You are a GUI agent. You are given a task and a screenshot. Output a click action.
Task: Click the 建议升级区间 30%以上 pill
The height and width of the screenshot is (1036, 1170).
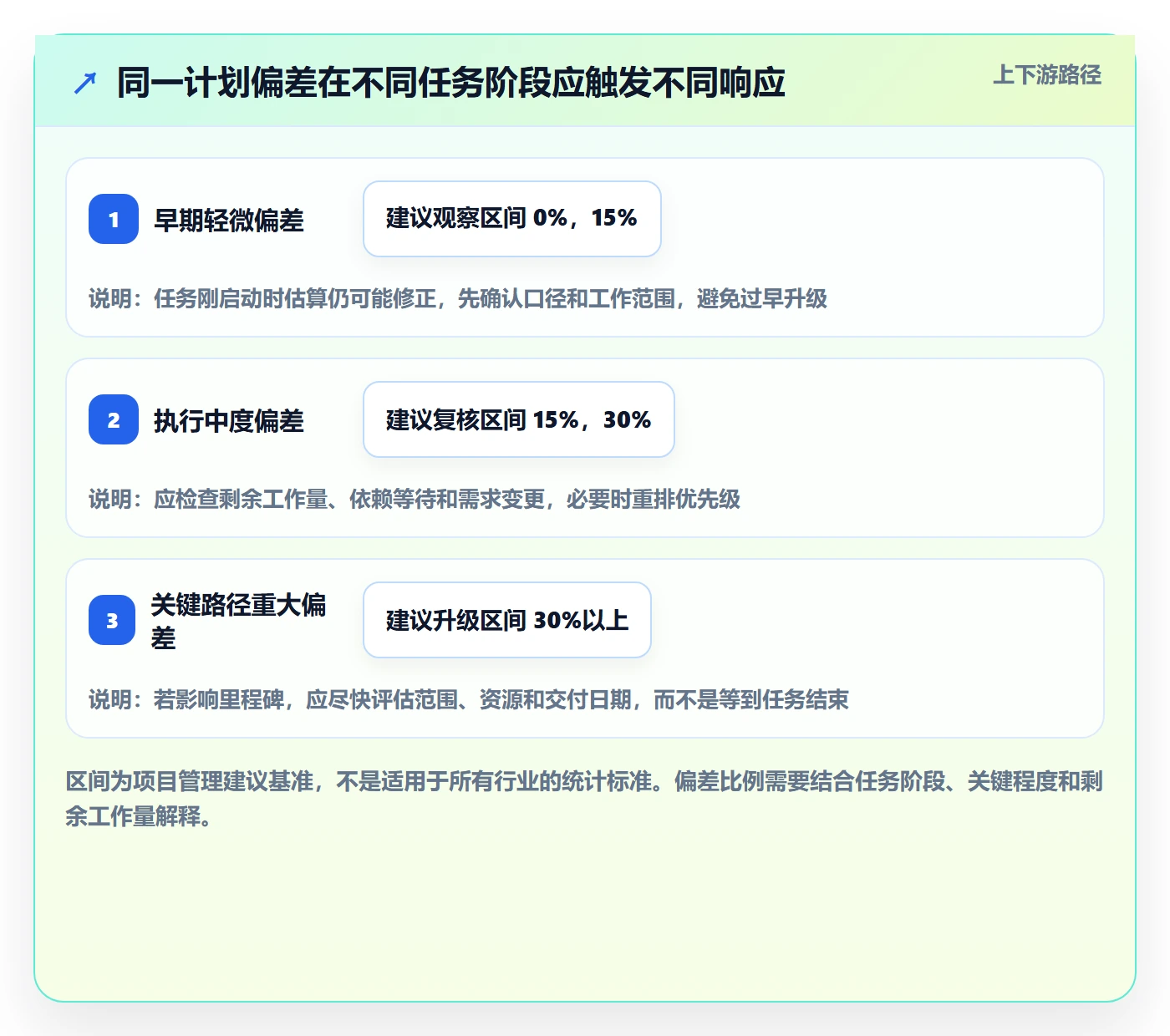pyautogui.click(x=507, y=620)
